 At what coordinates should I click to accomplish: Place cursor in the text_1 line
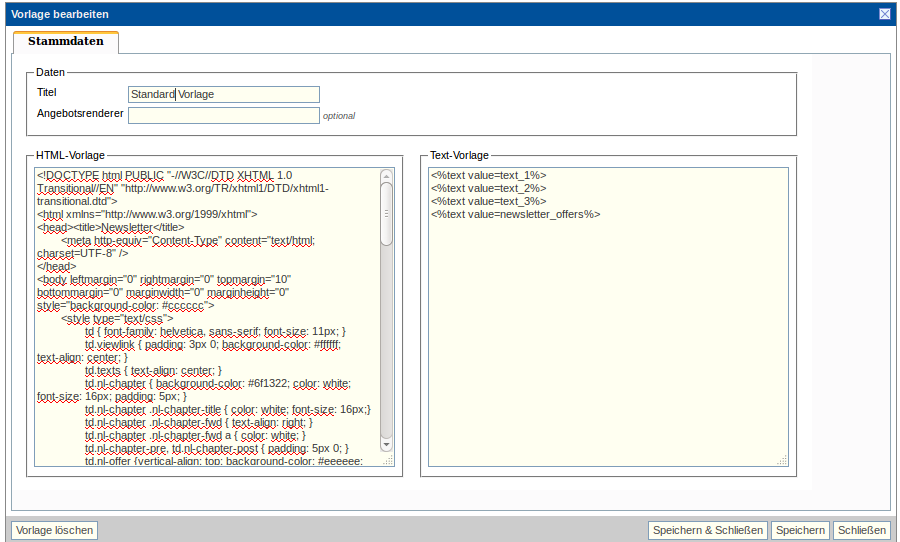[x=489, y=175]
